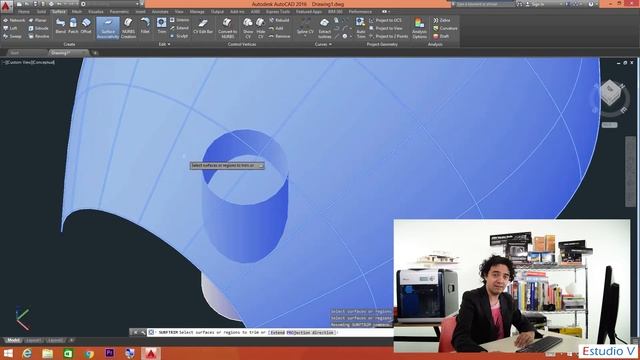The width and height of the screenshot is (640, 360).
Task: Select the Extrude surface tool
Action: coord(38,28)
